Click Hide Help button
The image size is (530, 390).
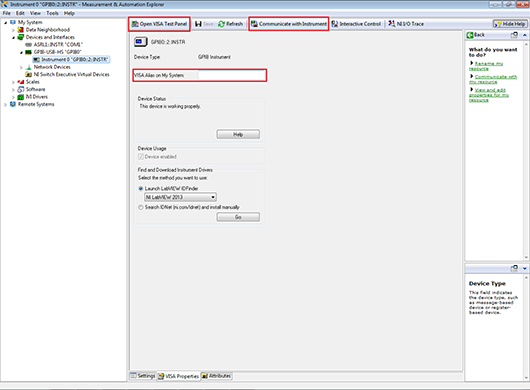(510, 24)
